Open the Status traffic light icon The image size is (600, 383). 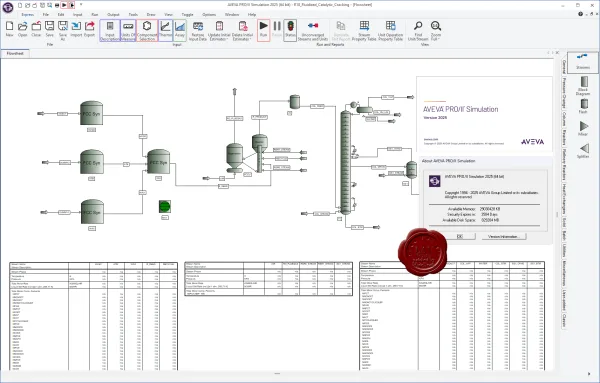pyautogui.click(x=290, y=30)
